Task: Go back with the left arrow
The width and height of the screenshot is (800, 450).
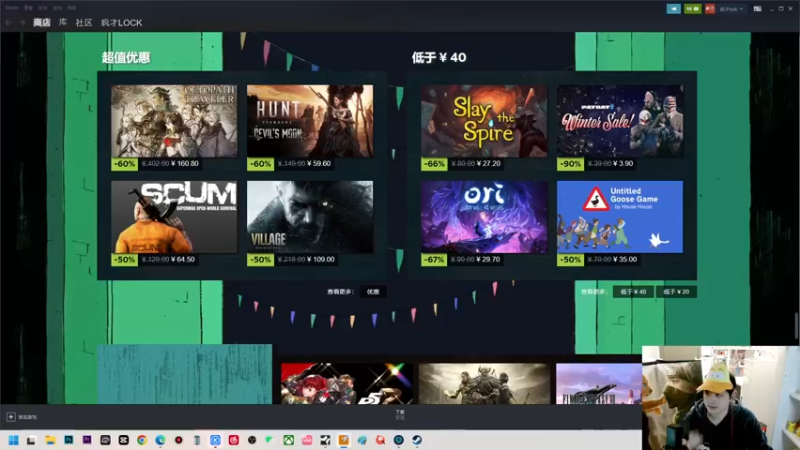Action: [9, 22]
